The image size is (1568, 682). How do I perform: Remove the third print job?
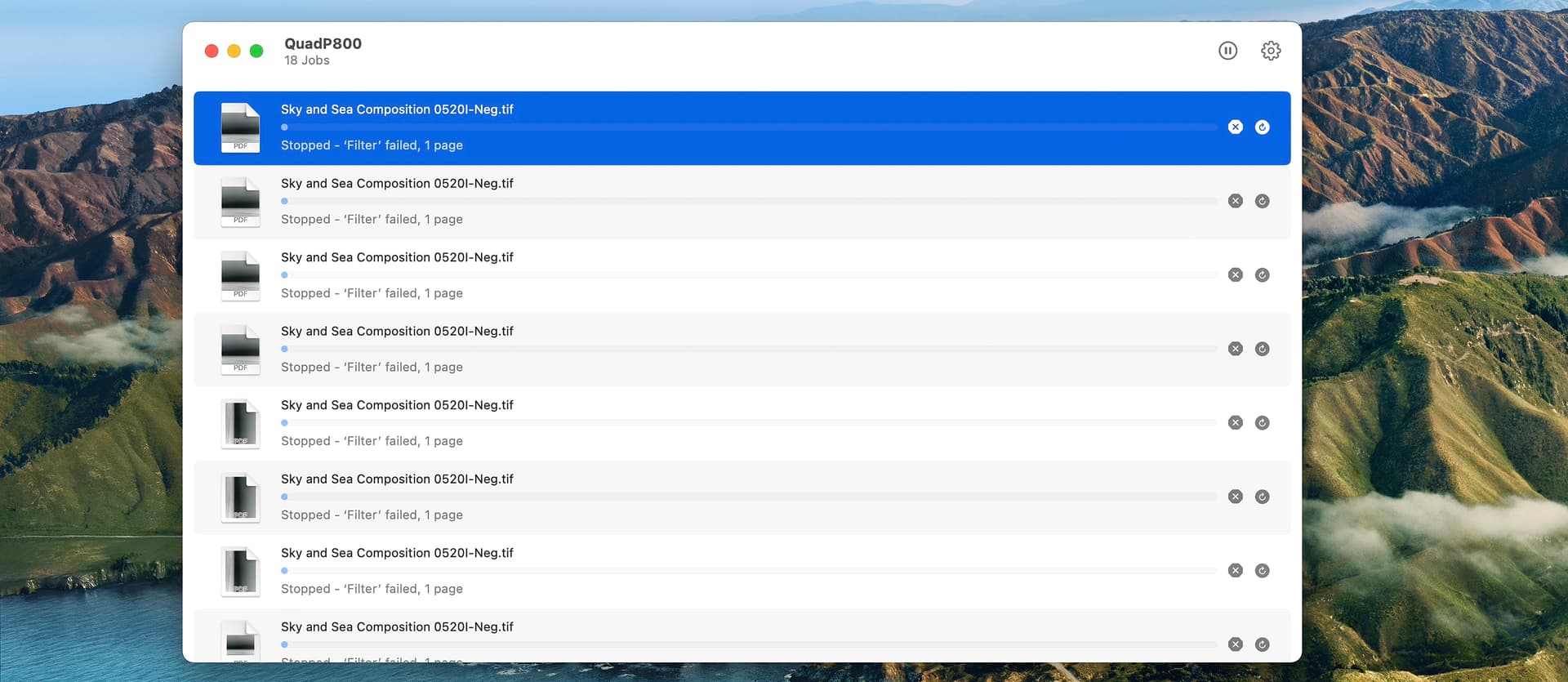(1235, 275)
